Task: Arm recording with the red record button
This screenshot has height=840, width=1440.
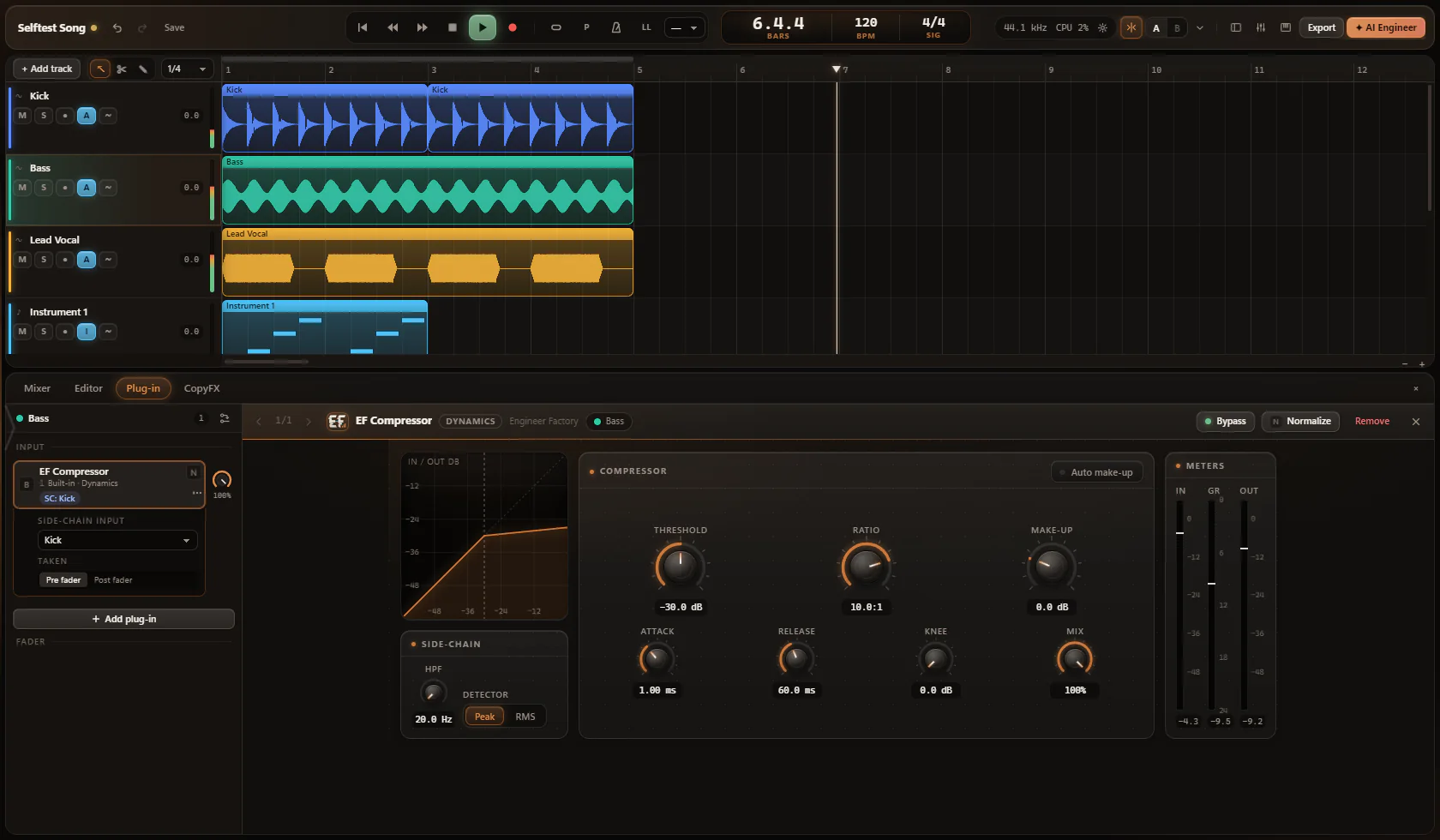Action: 513,27
